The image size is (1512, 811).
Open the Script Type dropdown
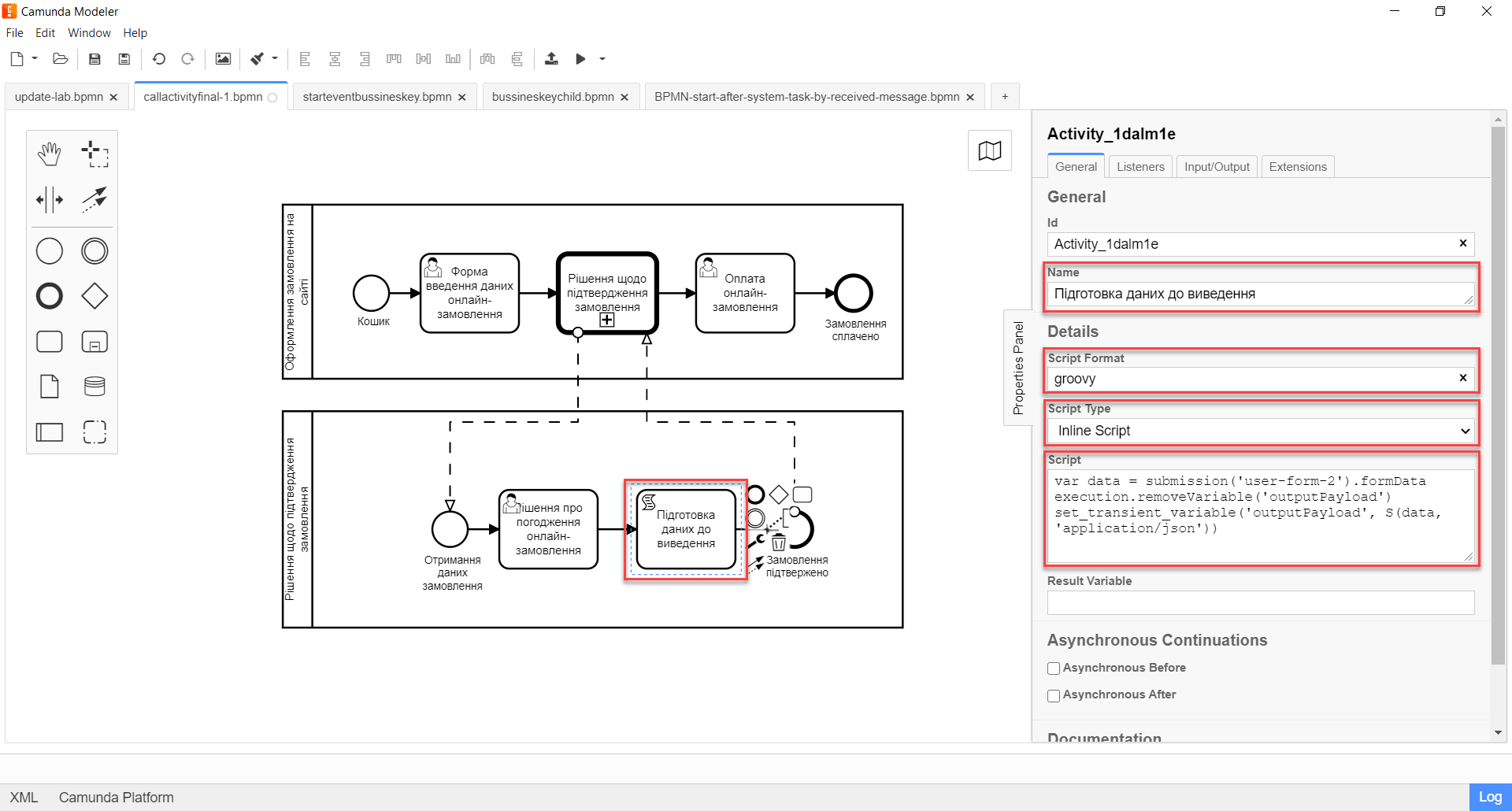click(1261, 431)
